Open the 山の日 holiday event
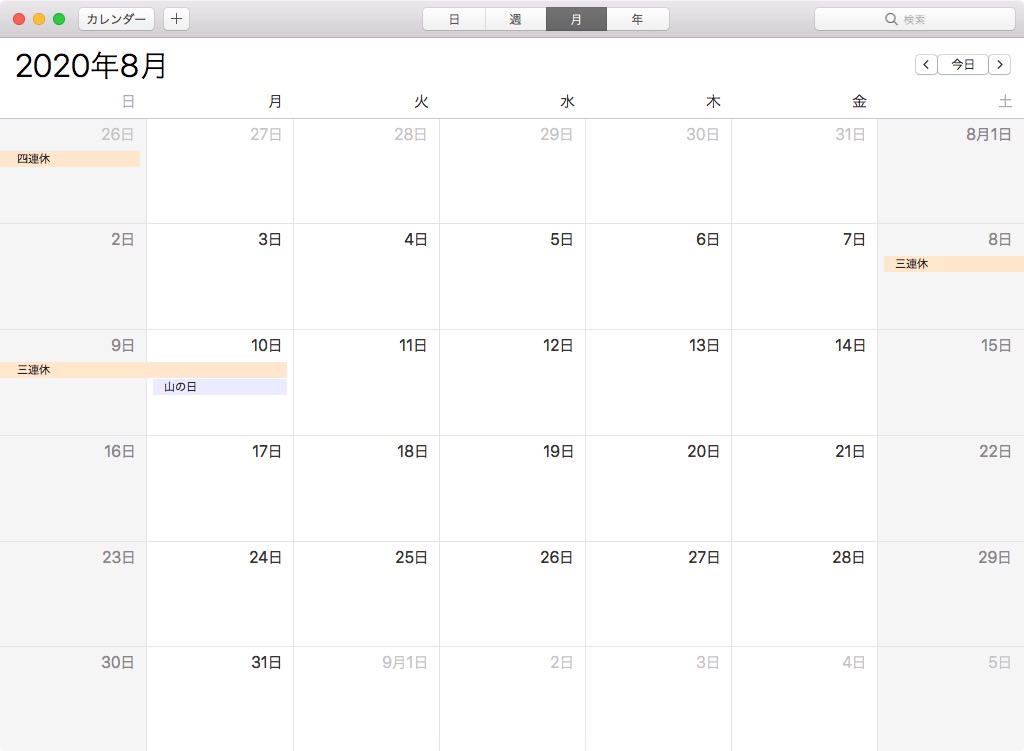Viewport: 1024px width, 751px height. (x=220, y=387)
